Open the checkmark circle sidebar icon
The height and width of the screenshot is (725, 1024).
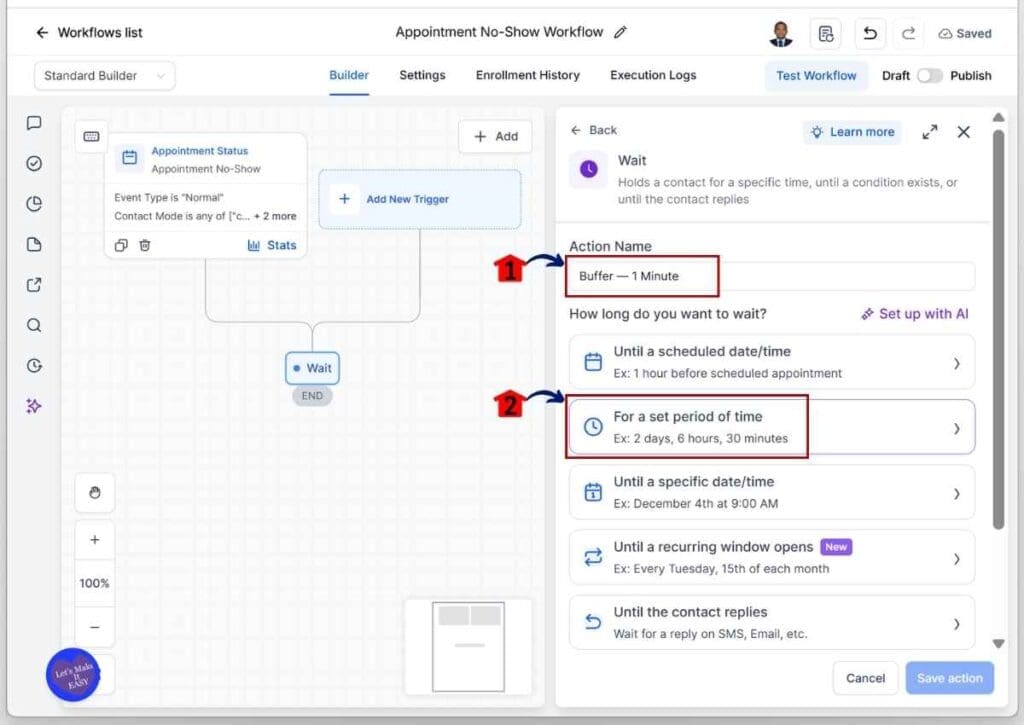point(34,163)
